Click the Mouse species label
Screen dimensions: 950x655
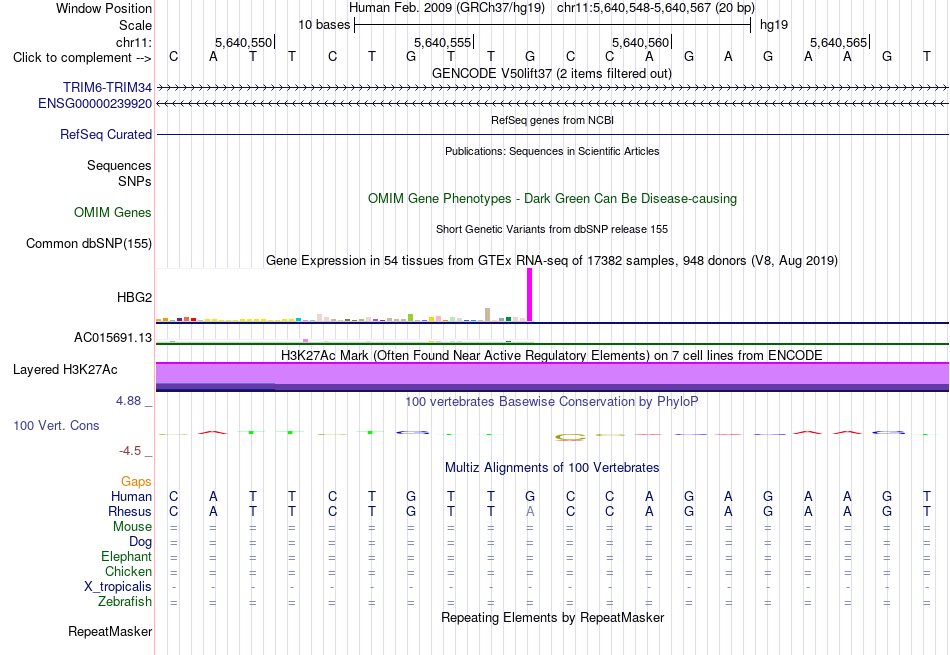point(133,527)
